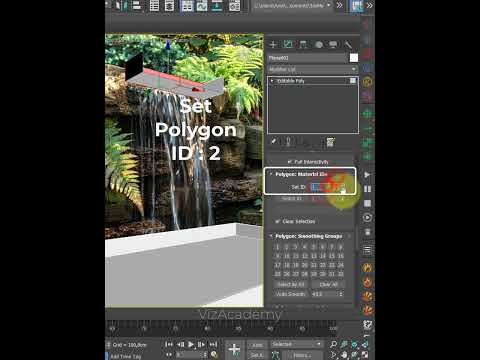Screen dimensions: 480x360
Task: Click the large Set Keys plus button
Action: click(234, 349)
